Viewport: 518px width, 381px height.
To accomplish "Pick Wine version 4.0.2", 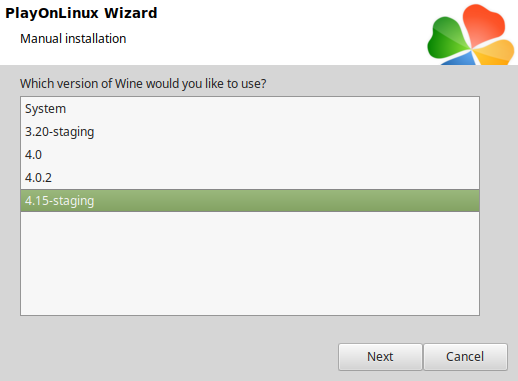I will tap(250, 178).
